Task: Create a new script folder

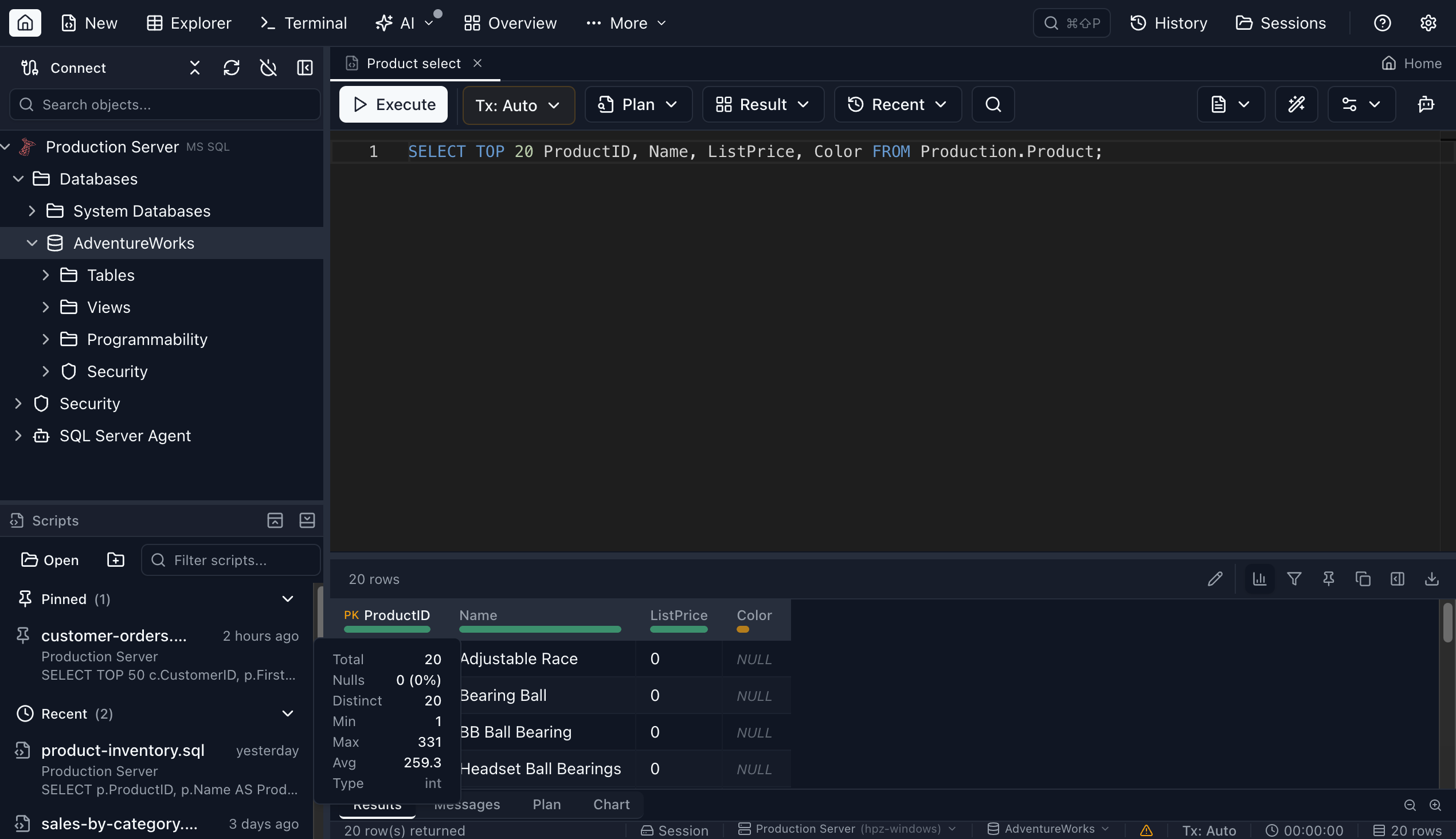Action: 116,560
